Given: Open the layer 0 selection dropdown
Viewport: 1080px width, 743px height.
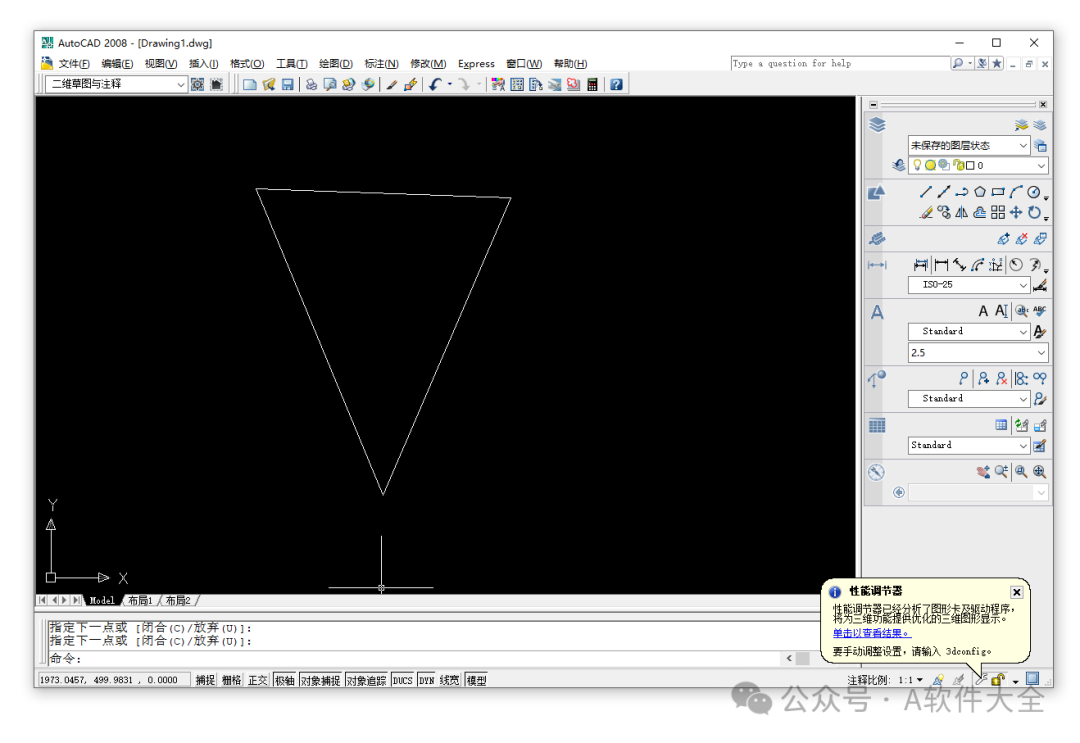Looking at the screenshot, I should tap(979, 165).
